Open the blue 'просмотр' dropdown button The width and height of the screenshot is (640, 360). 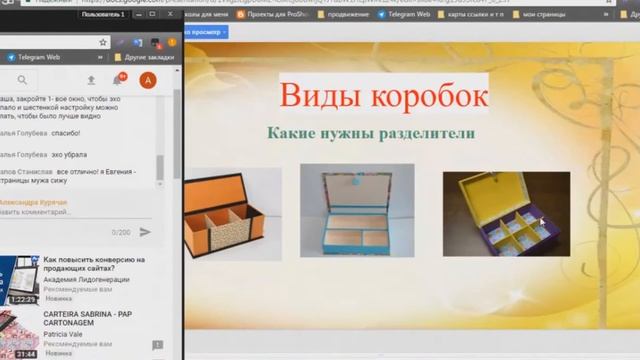(206, 32)
